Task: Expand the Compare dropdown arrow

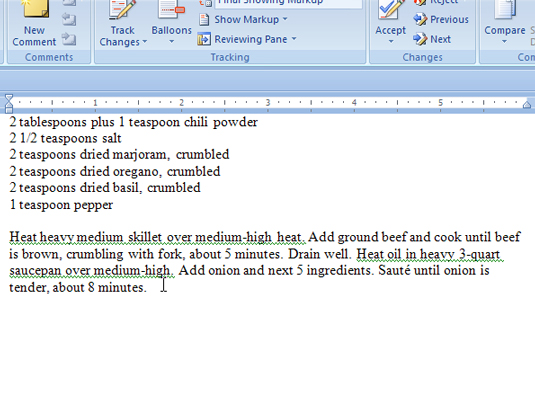Action: pyautogui.click(x=504, y=42)
